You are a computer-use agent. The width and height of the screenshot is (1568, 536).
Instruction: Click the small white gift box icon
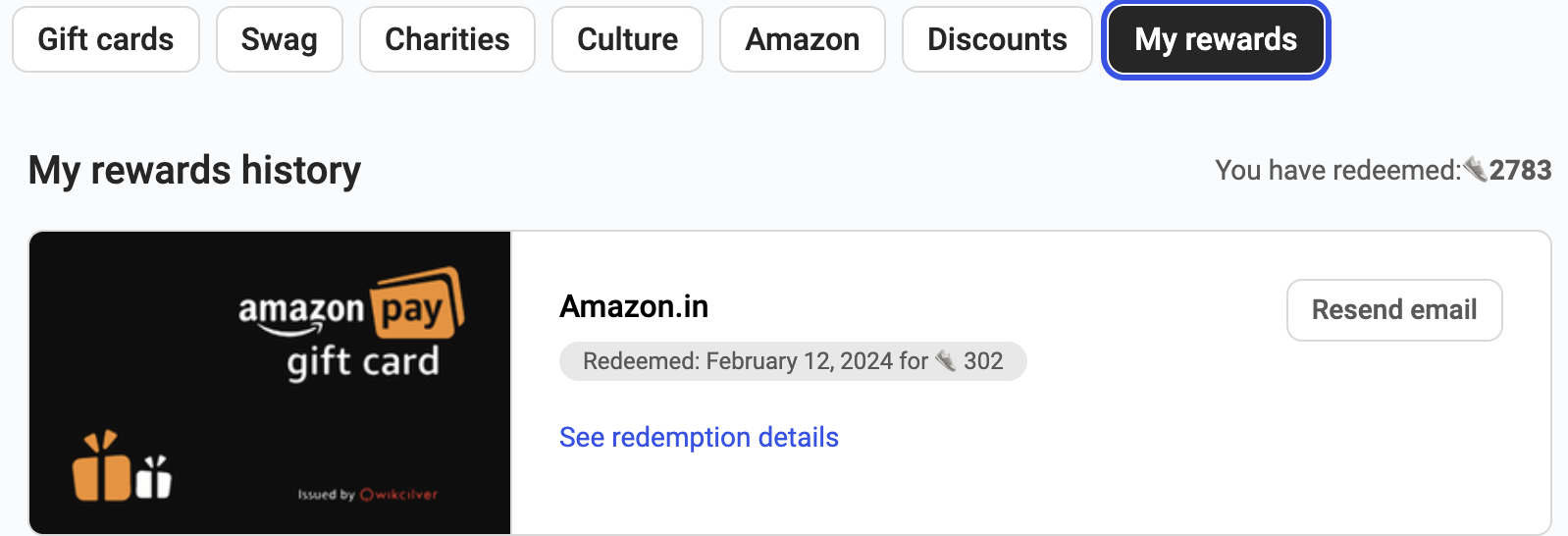153,477
